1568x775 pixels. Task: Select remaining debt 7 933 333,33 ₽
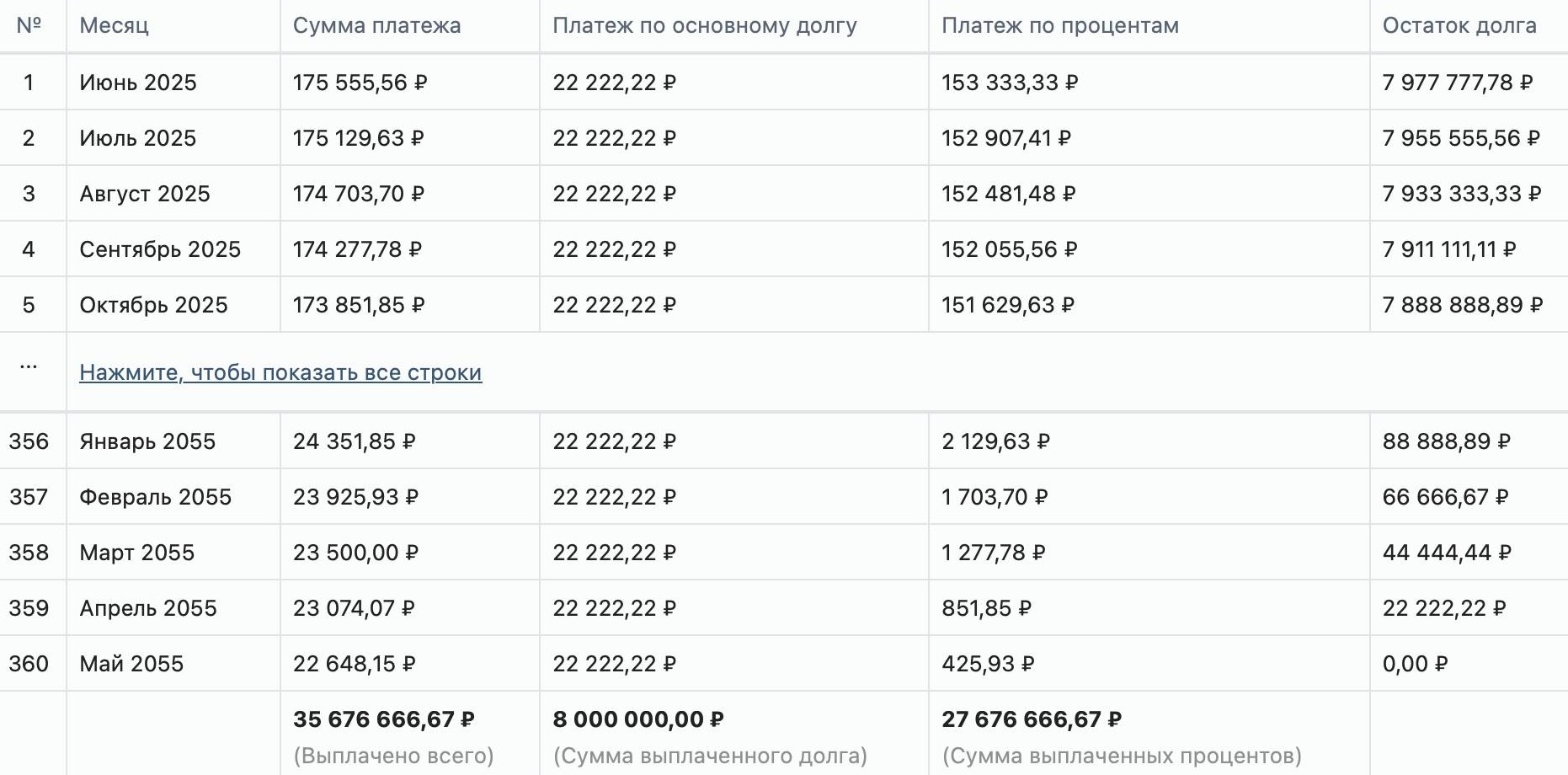[1462, 194]
